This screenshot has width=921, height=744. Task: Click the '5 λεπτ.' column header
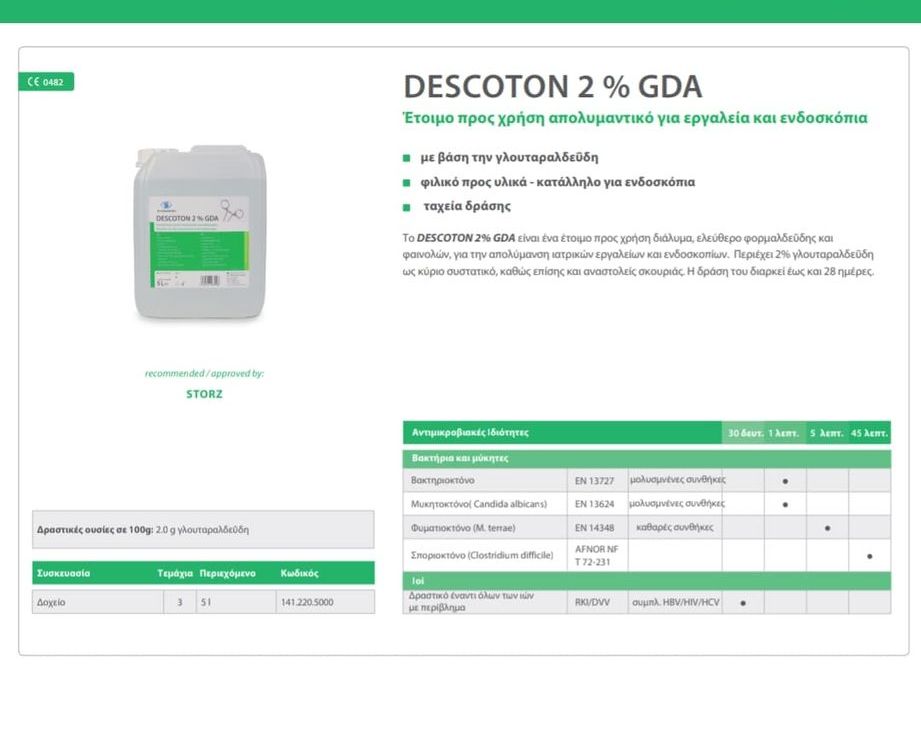point(826,433)
